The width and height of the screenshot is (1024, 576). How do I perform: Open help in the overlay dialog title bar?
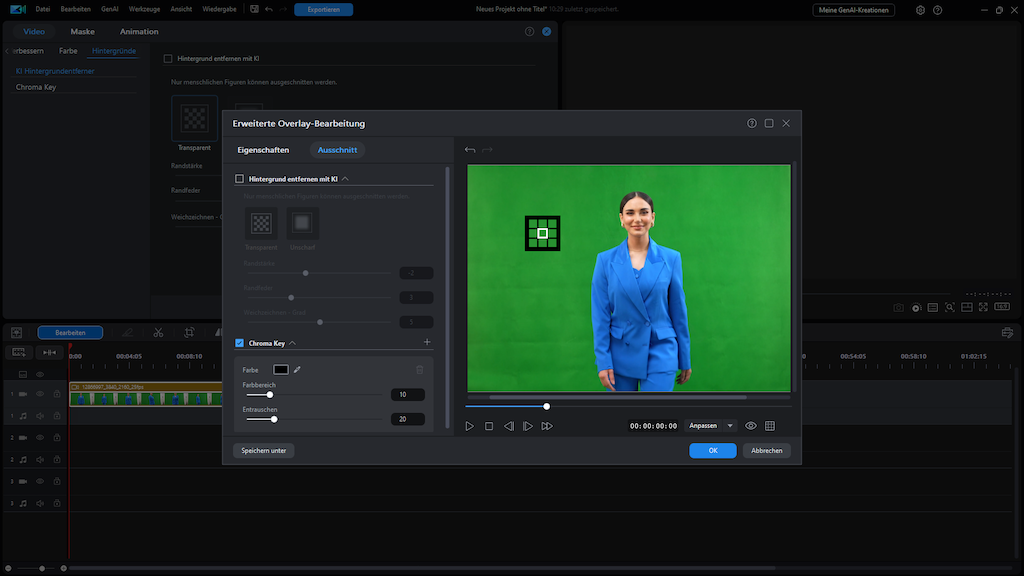752,123
